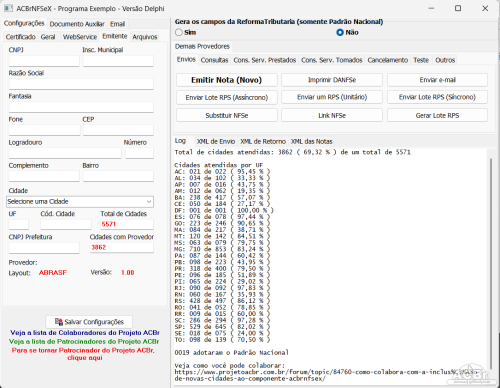Click the Salvar Configurações button

89,322
